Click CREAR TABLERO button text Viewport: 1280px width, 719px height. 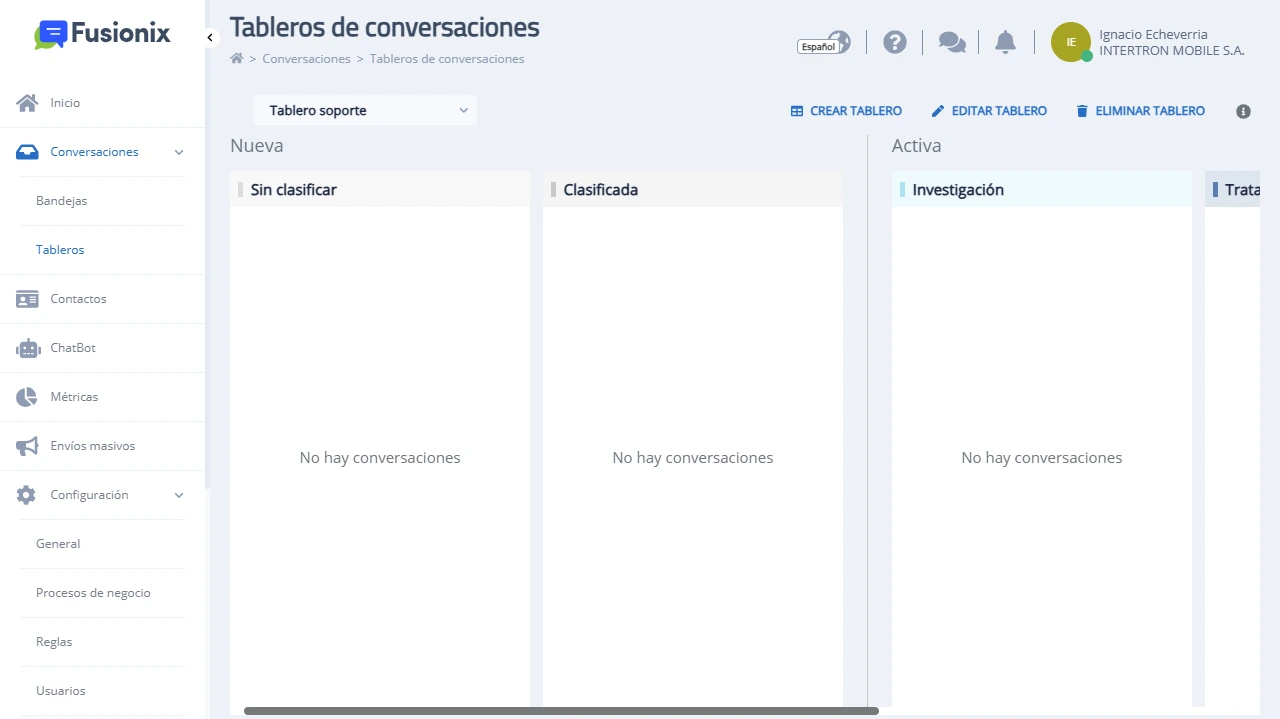(x=856, y=111)
